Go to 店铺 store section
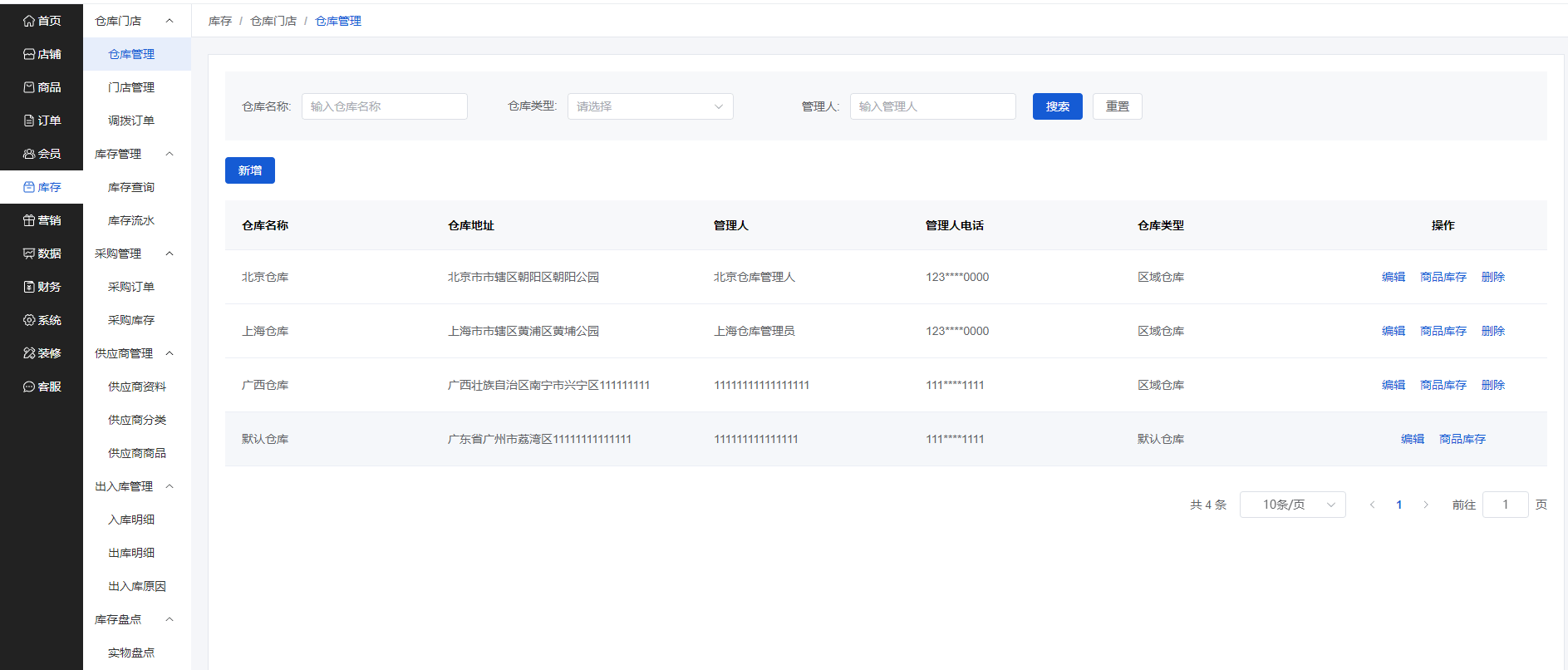Viewport: 1568px width, 670px height. point(42,54)
